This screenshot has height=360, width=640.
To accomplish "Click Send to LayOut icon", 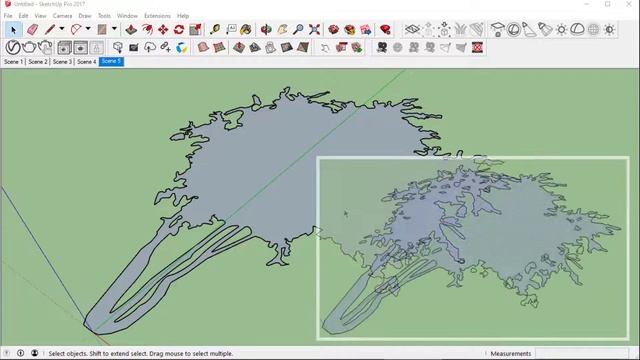I will point(366,29).
